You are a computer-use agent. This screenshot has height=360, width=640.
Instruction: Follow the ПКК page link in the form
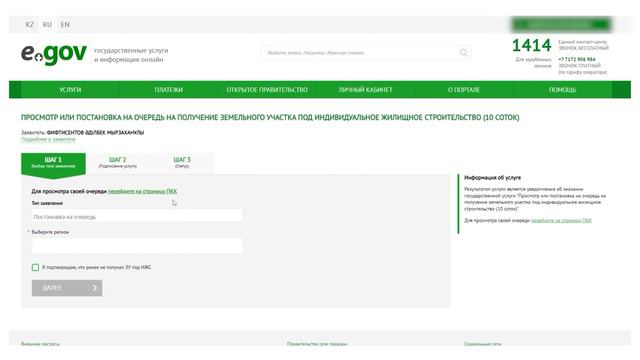tap(142, 191)
